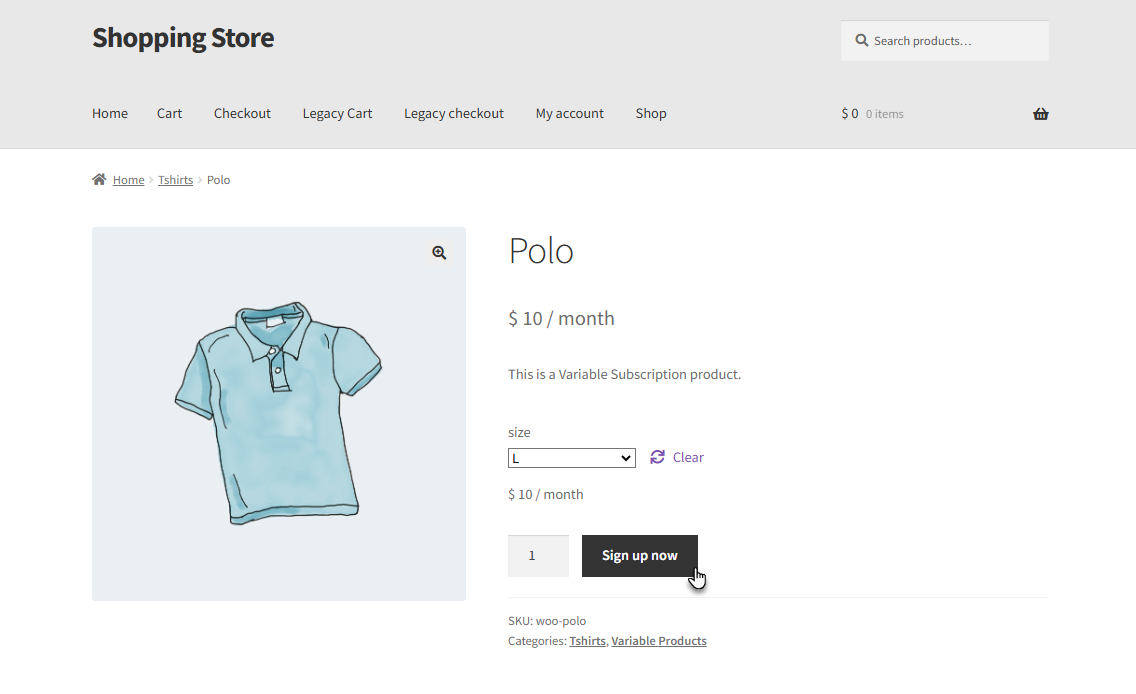Click the Clear variation link
The image size is (1136, 694).
click(688, 457)
